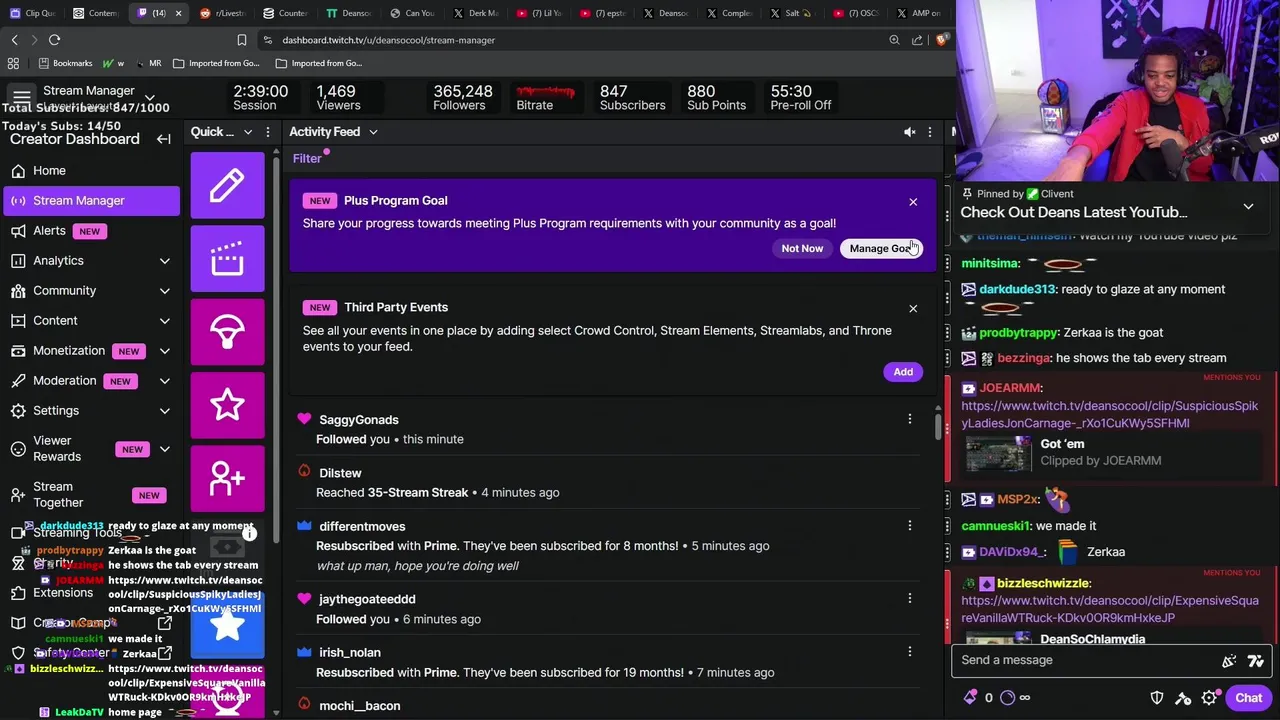Send message with Chat button
Screen dimensions: 1280x720
click(x=1248, y=698)
